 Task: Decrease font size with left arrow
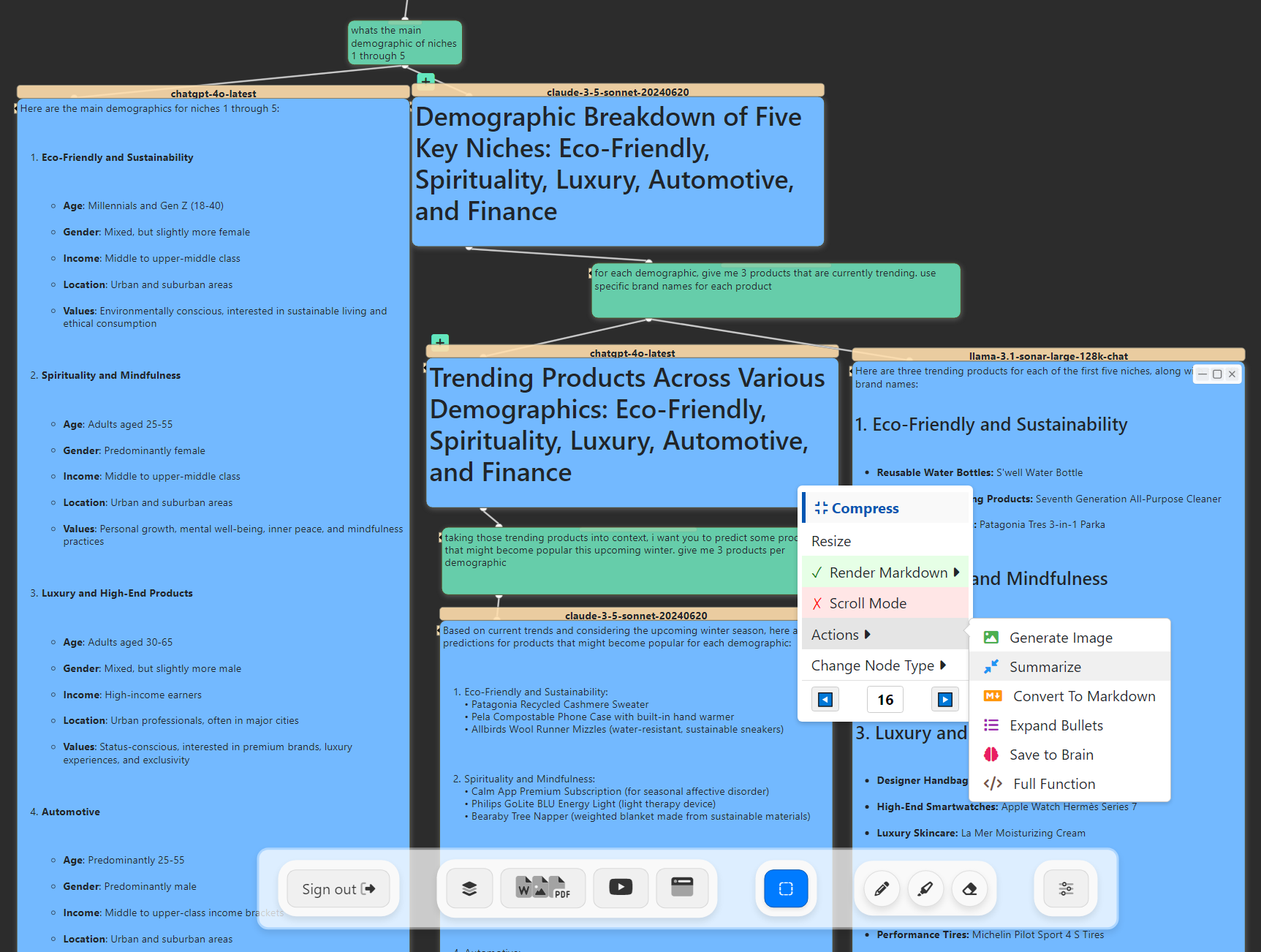(x=825, y=700)
